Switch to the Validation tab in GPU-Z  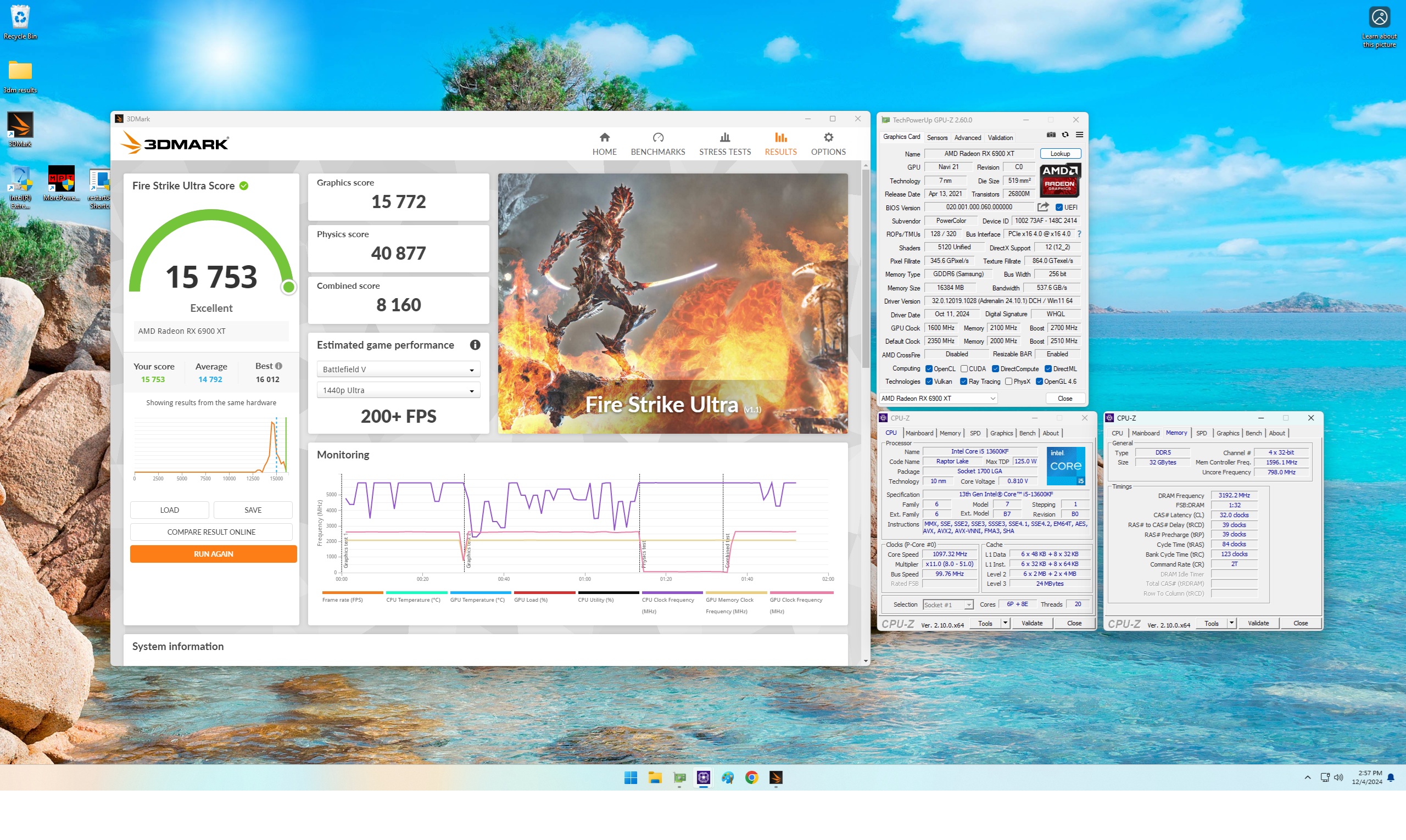[1000, 138]
